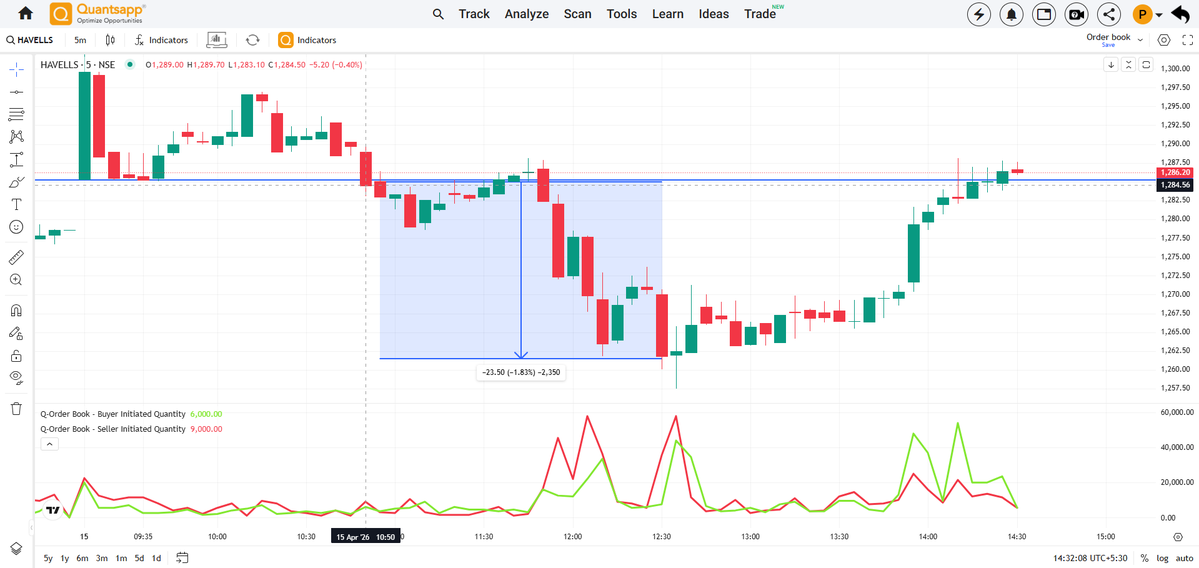Open the Quantsapp logo
The image size is (1199, 568).
[98, 13]
